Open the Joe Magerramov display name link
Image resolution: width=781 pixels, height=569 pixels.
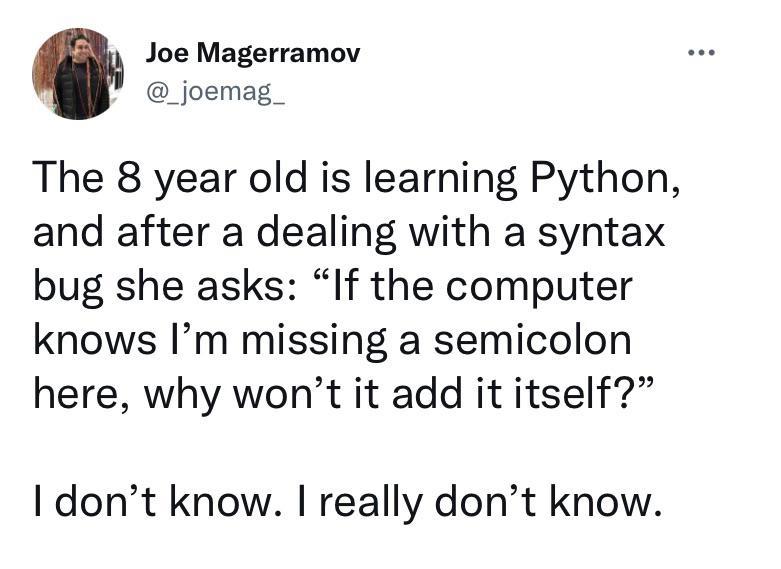[x=252, y=53]
